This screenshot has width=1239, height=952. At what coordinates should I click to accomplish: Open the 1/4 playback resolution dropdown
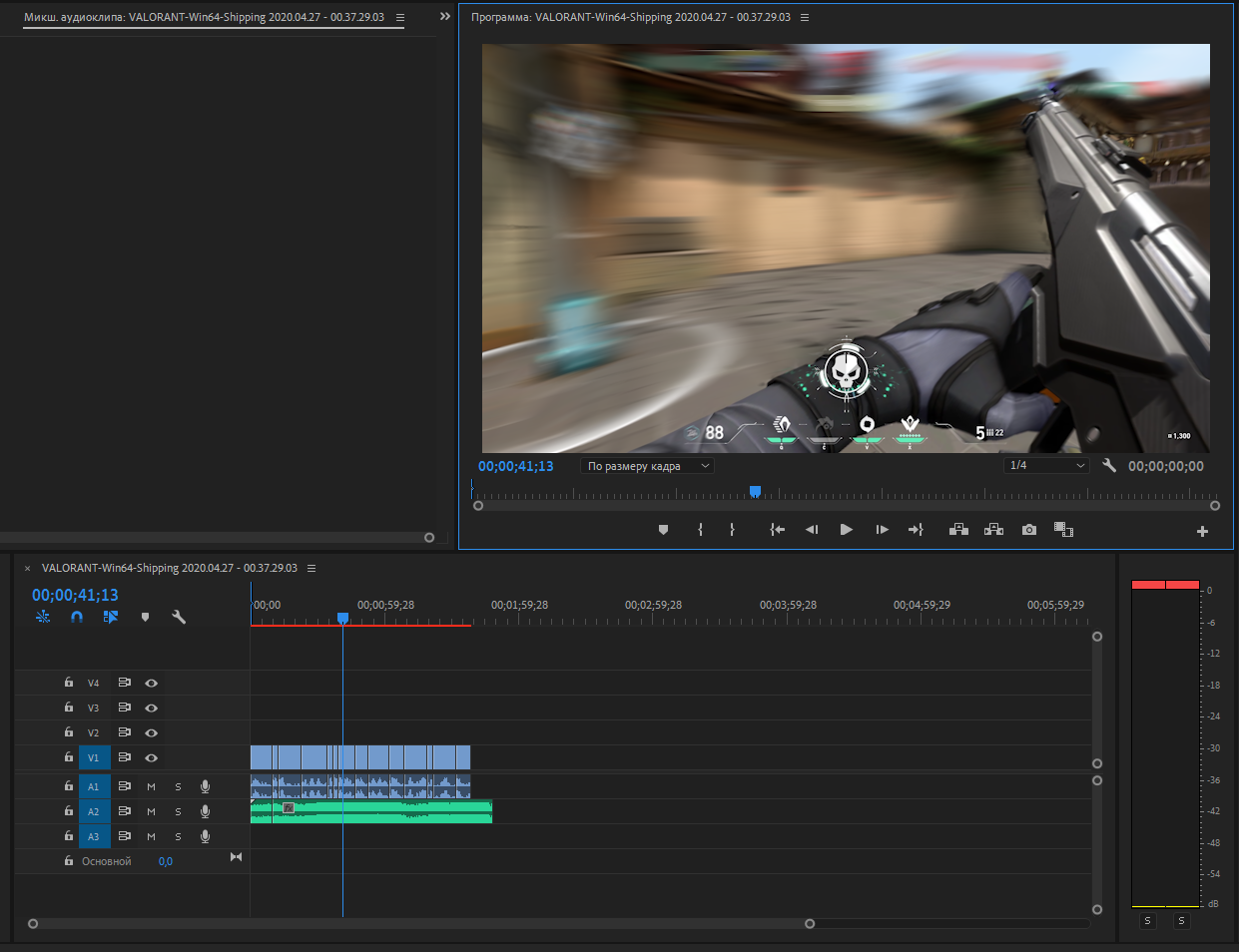coord(1046,466)
